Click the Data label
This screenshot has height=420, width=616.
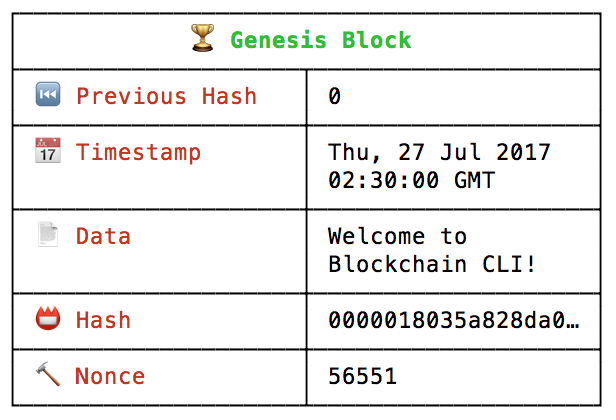coord(103,236)
